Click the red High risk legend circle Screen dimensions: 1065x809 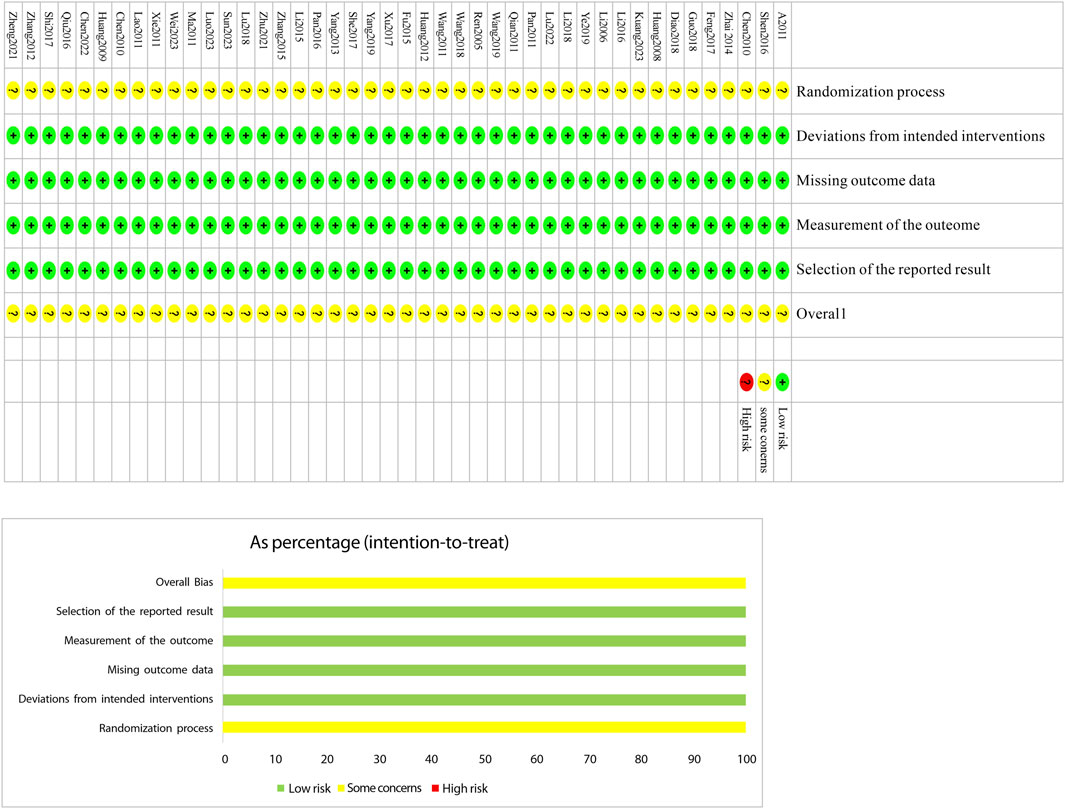click(745, 381)
